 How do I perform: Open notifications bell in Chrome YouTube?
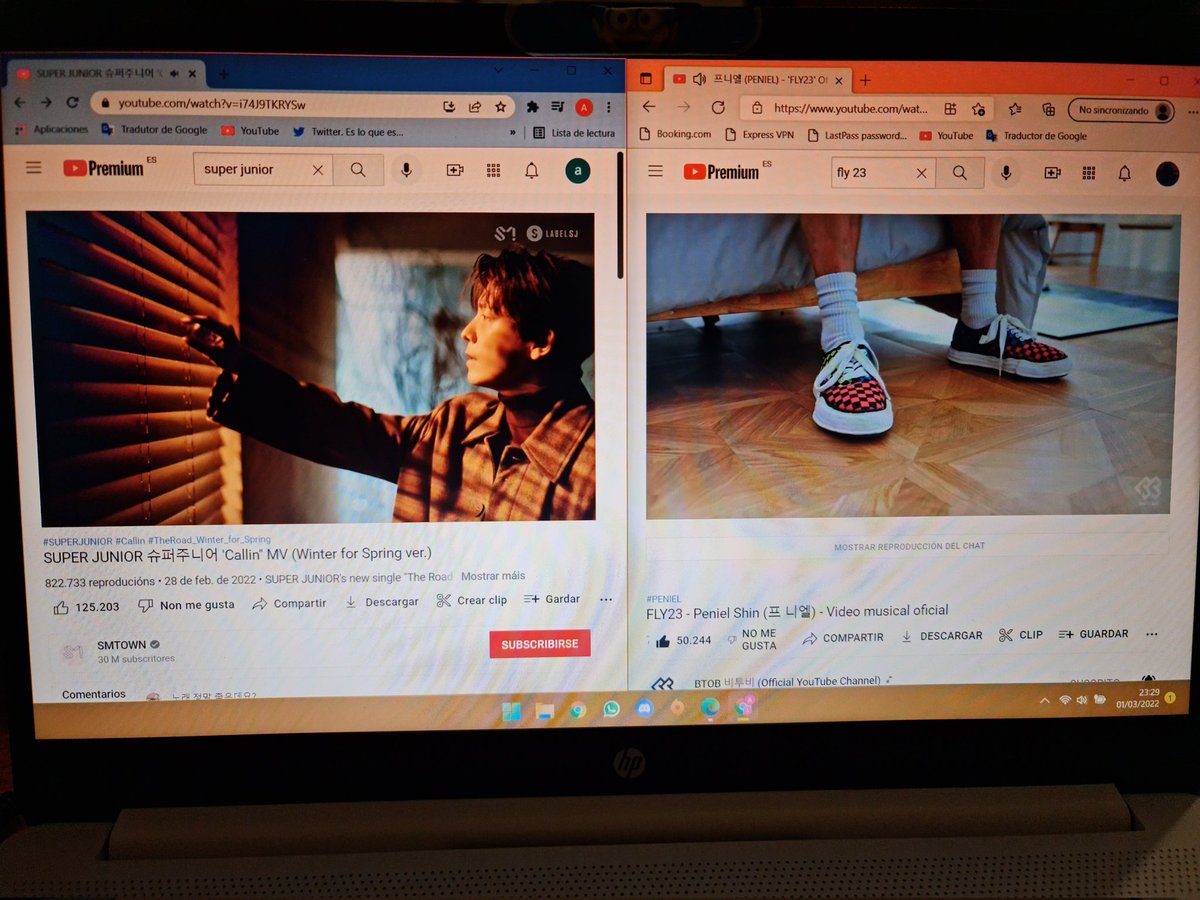click(x=532, y=170)
